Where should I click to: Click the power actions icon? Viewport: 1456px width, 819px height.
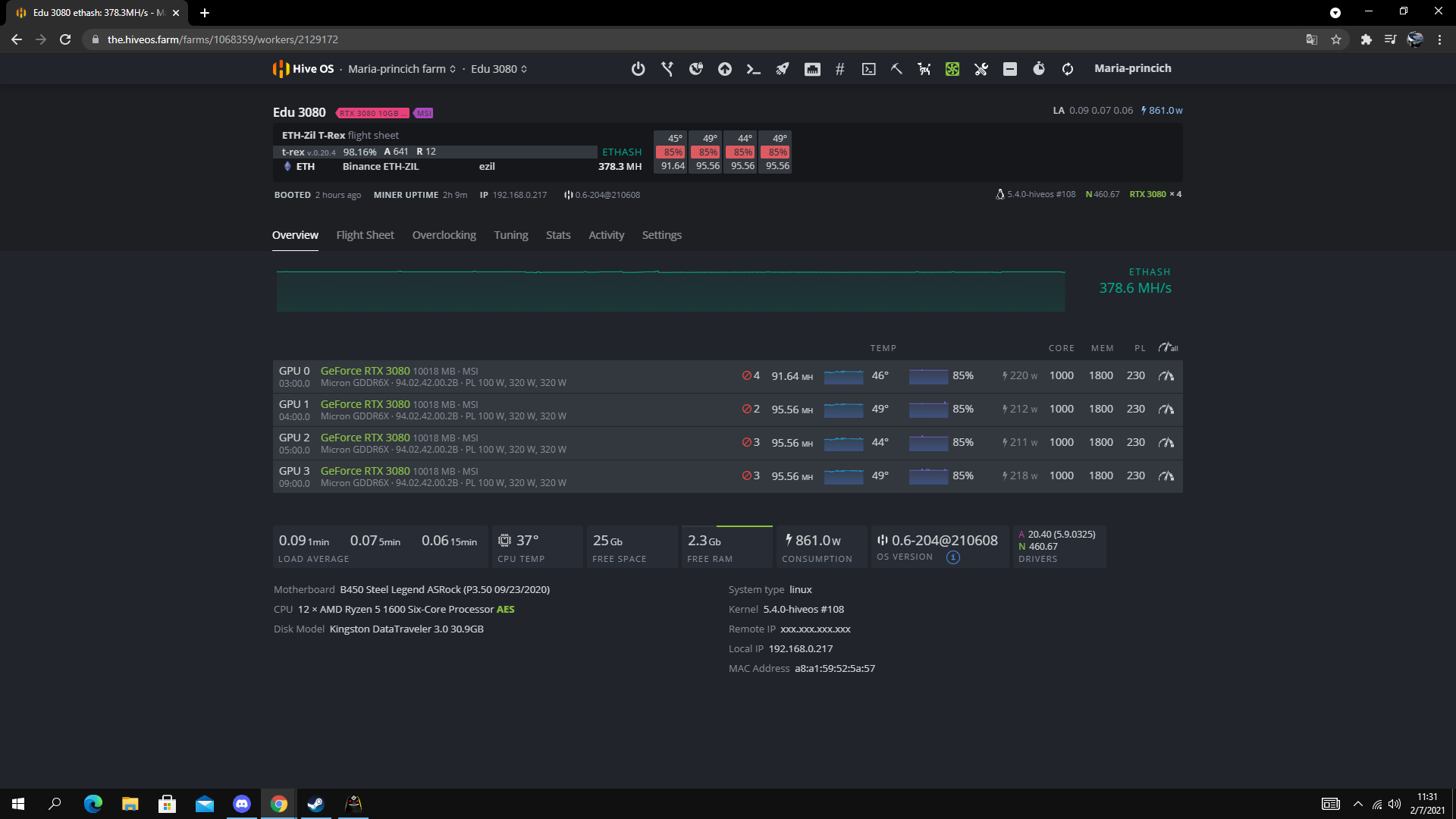tap(638, 69)
